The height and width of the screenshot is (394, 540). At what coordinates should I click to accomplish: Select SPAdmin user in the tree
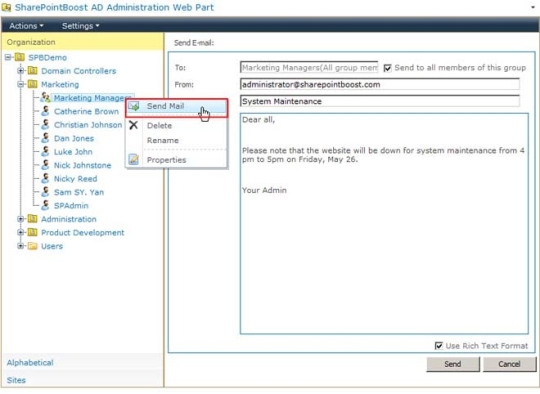tap(71, 206)
